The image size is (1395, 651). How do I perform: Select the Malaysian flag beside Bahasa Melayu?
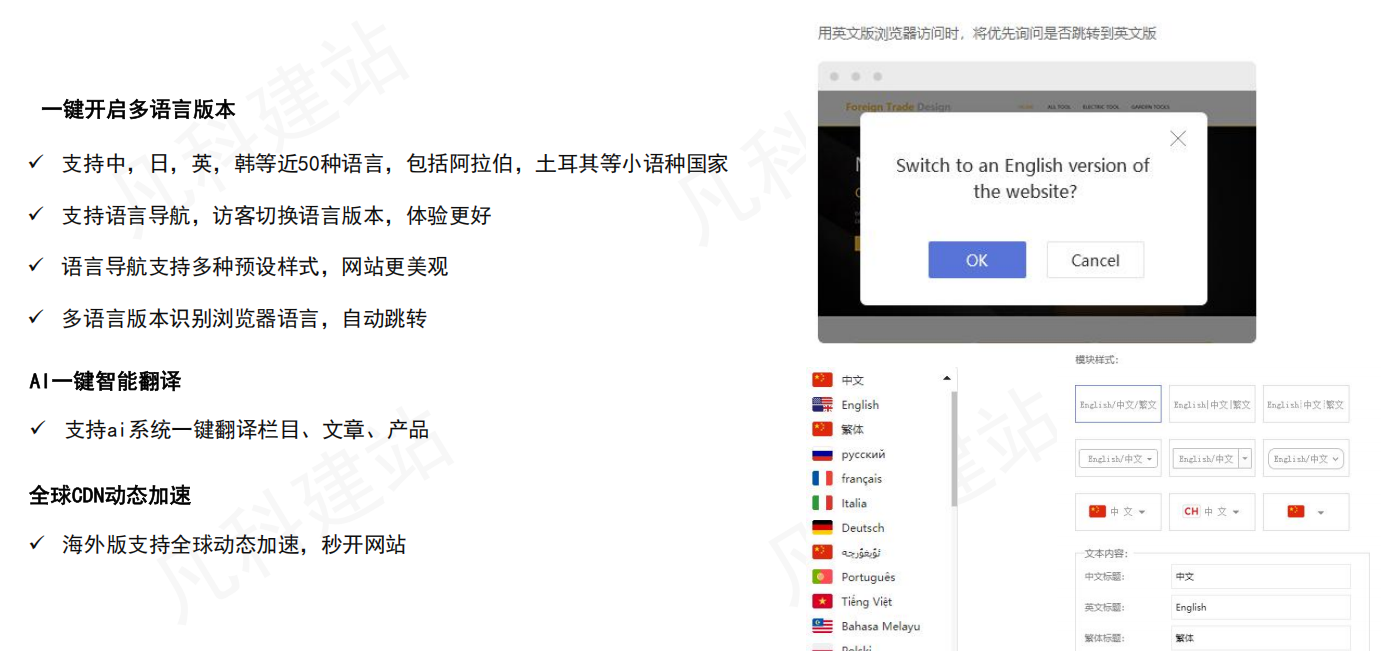click(x=822, y=626)
